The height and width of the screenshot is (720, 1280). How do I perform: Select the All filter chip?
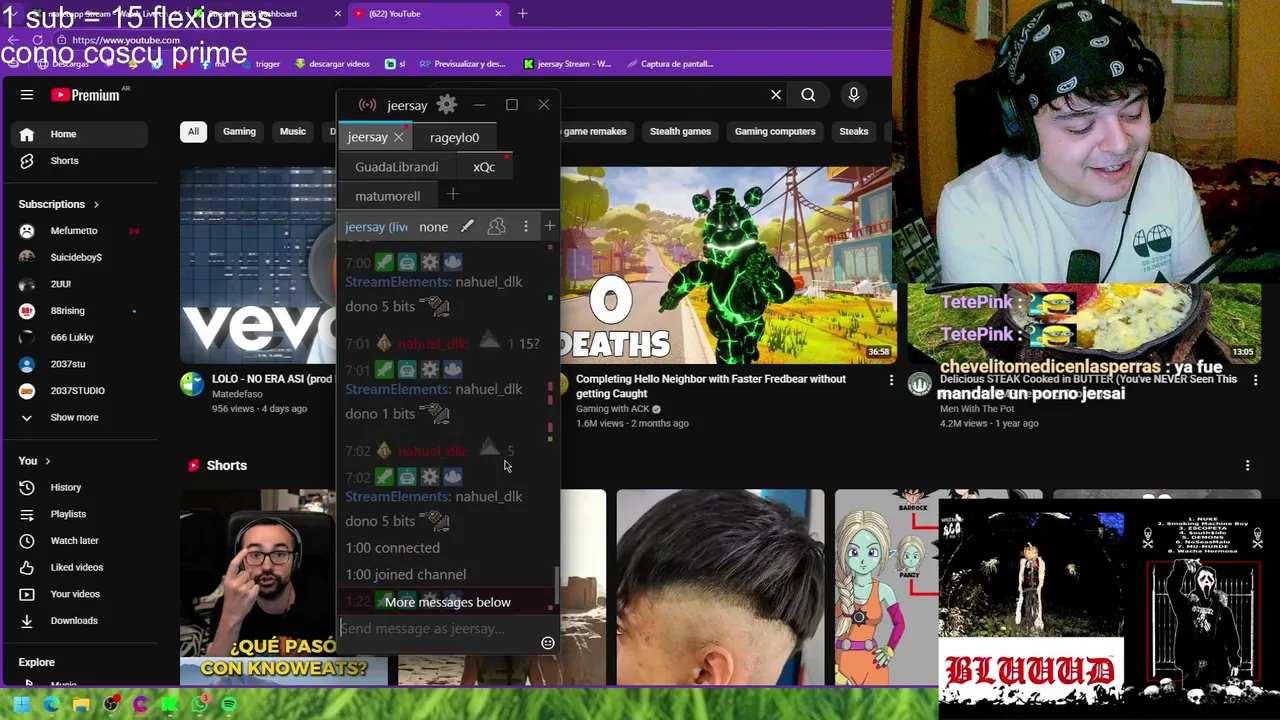[193, 131]
